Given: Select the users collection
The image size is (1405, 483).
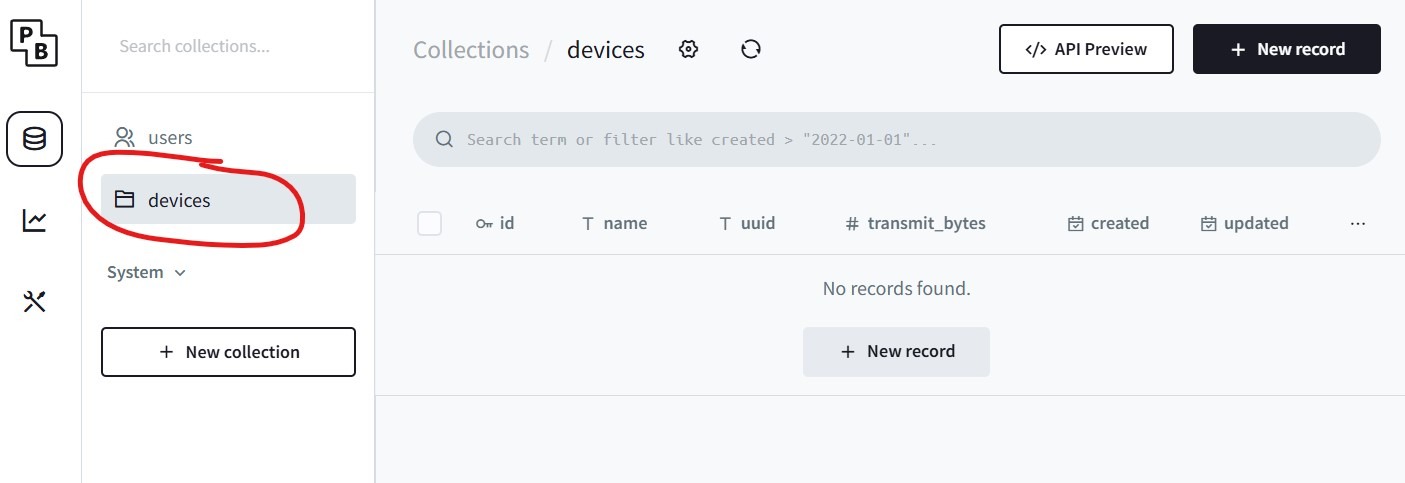Looking at the screenshot, I should tap(170, 138).
